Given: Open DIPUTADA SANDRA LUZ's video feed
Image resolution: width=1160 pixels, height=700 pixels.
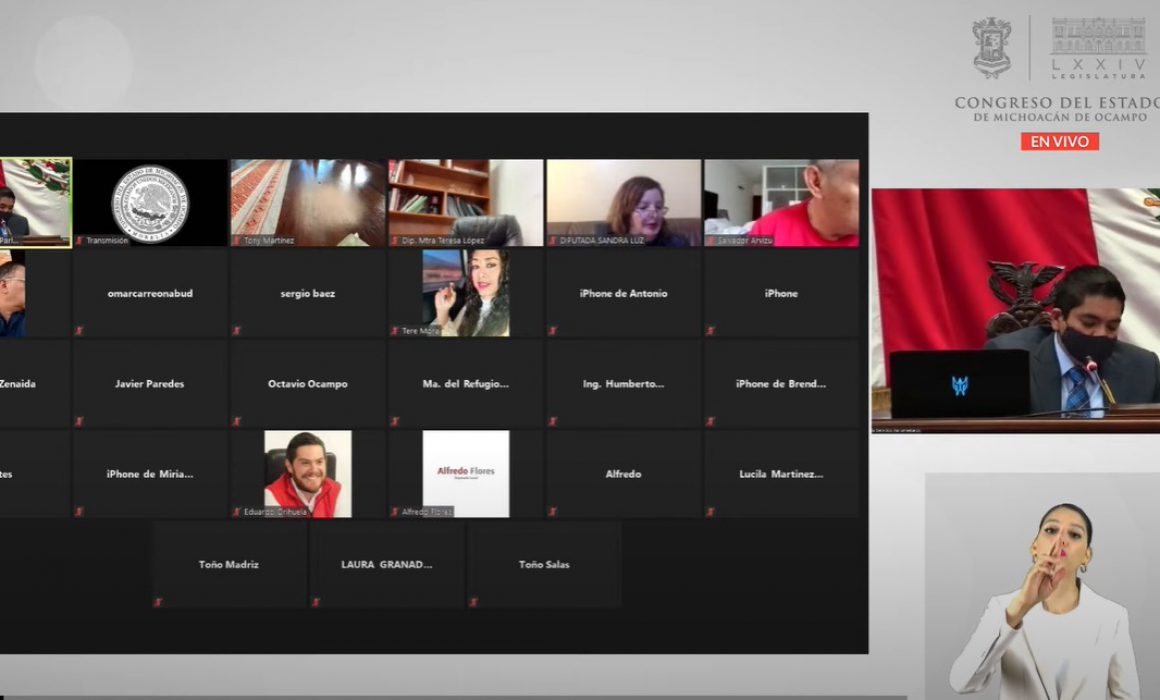Looking at the screenshot, I should pyautogui.click(x=624, y=203).
